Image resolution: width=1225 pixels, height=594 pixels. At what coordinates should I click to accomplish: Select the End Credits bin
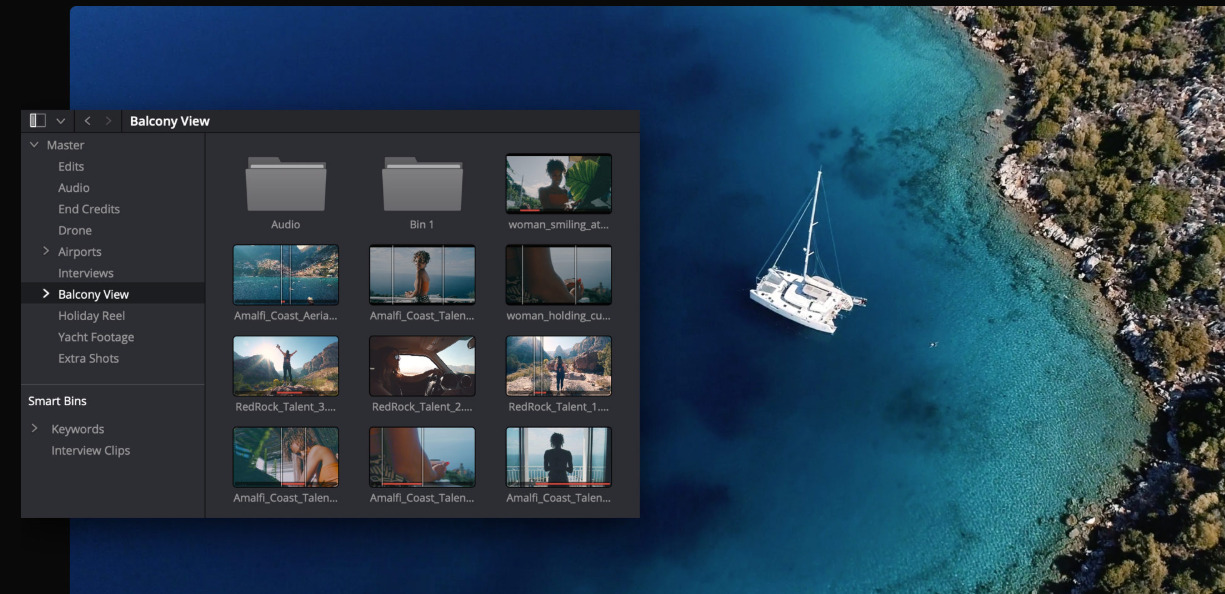(89, 209)
